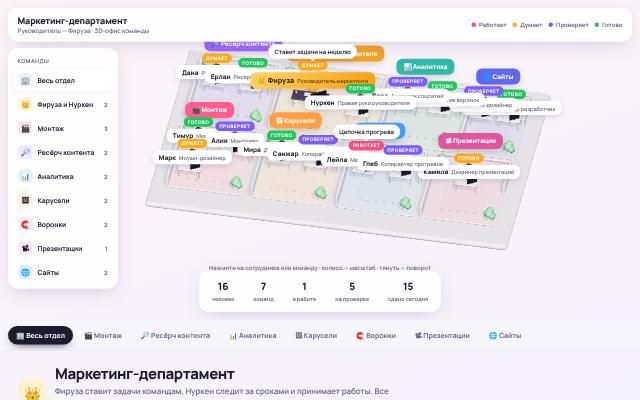Click the teal Аналитика team label in office
The width and height of the screenshot is (640, 400).
tap(425, 67)
